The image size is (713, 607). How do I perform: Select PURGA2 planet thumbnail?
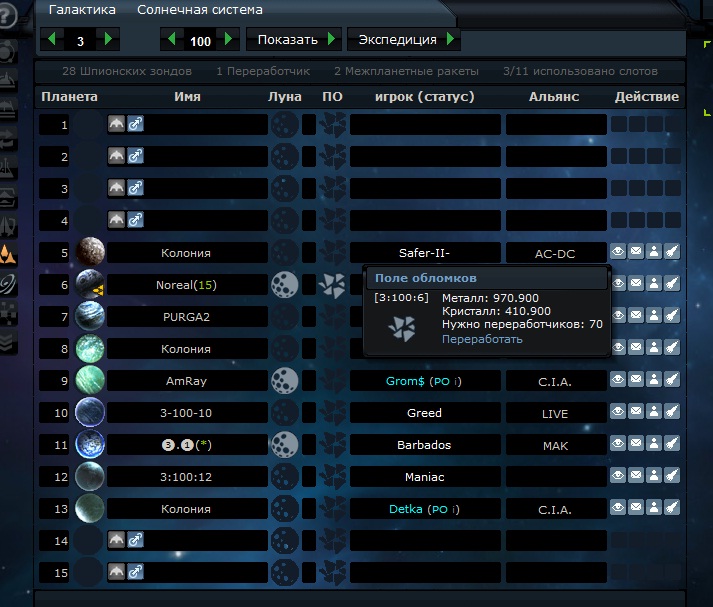pos(90,316)
